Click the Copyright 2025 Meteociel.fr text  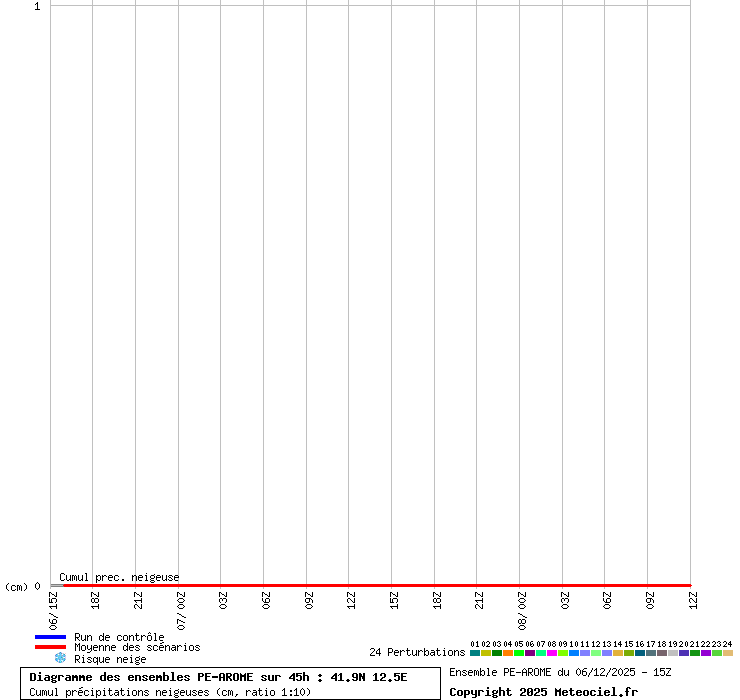(x=543, y=692)
